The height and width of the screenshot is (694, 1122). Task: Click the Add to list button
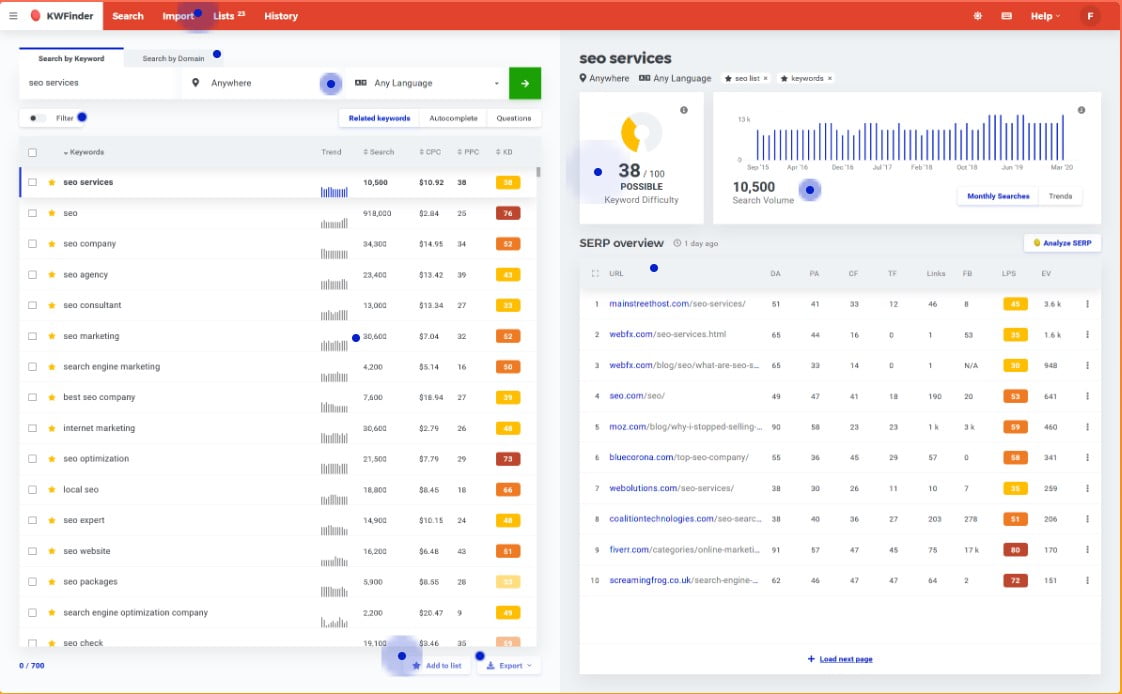(437, 665)
